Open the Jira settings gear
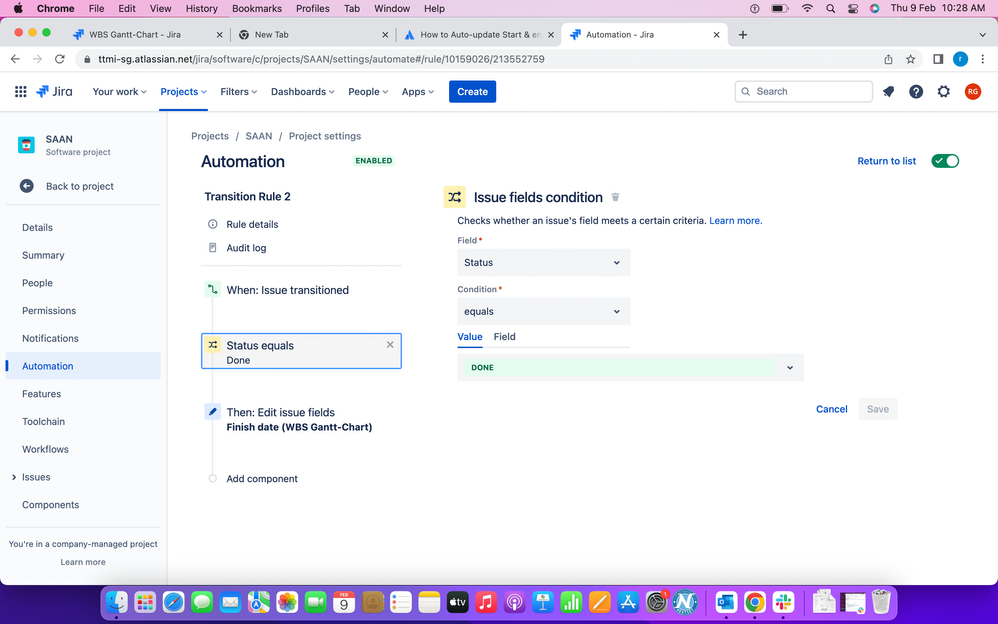 coord(944,92)
